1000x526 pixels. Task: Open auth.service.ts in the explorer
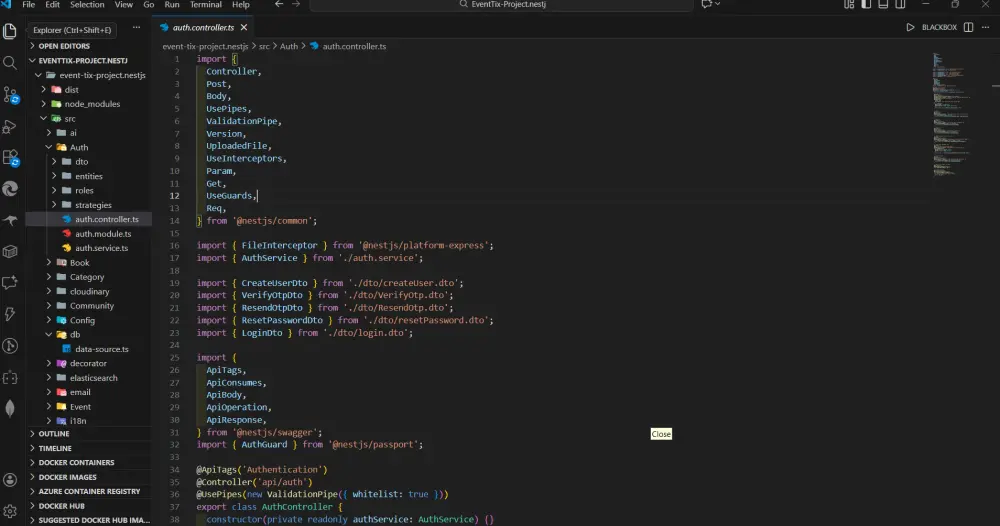click(x=101, y=248)
